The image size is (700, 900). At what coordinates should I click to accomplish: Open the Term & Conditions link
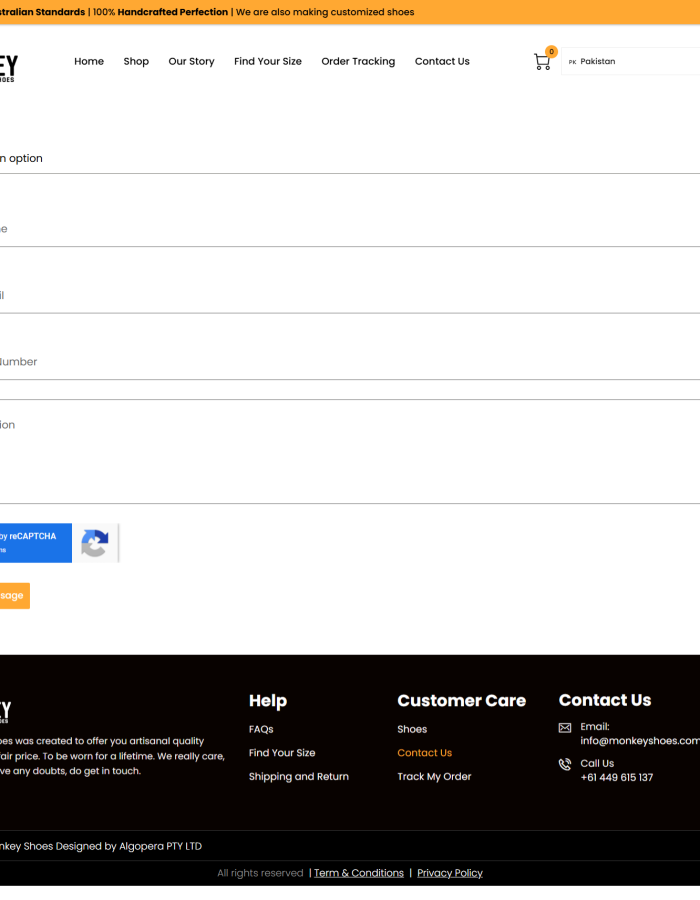click(359, 873)
